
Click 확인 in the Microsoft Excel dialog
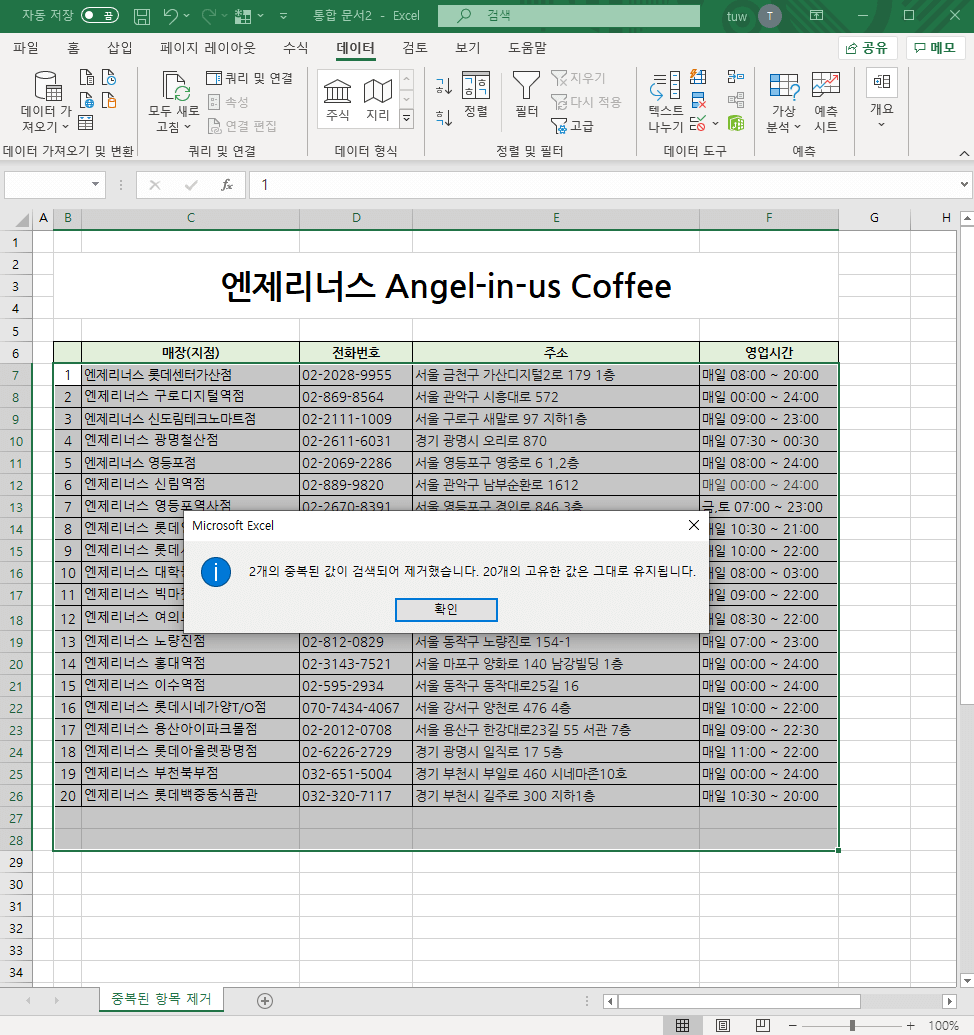pyautogui.click(x=446, y=609)
